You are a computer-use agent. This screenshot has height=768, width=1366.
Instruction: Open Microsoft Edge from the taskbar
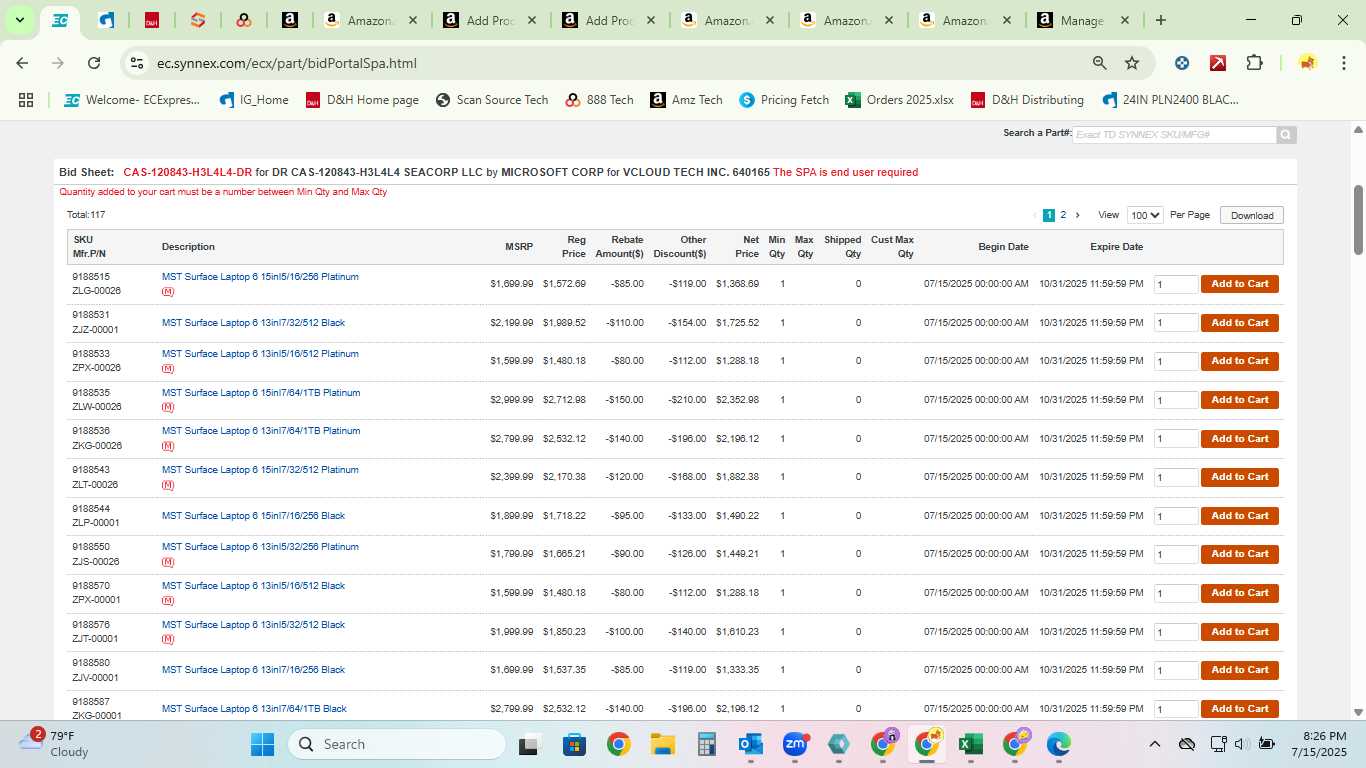(x=1058, y=744)
